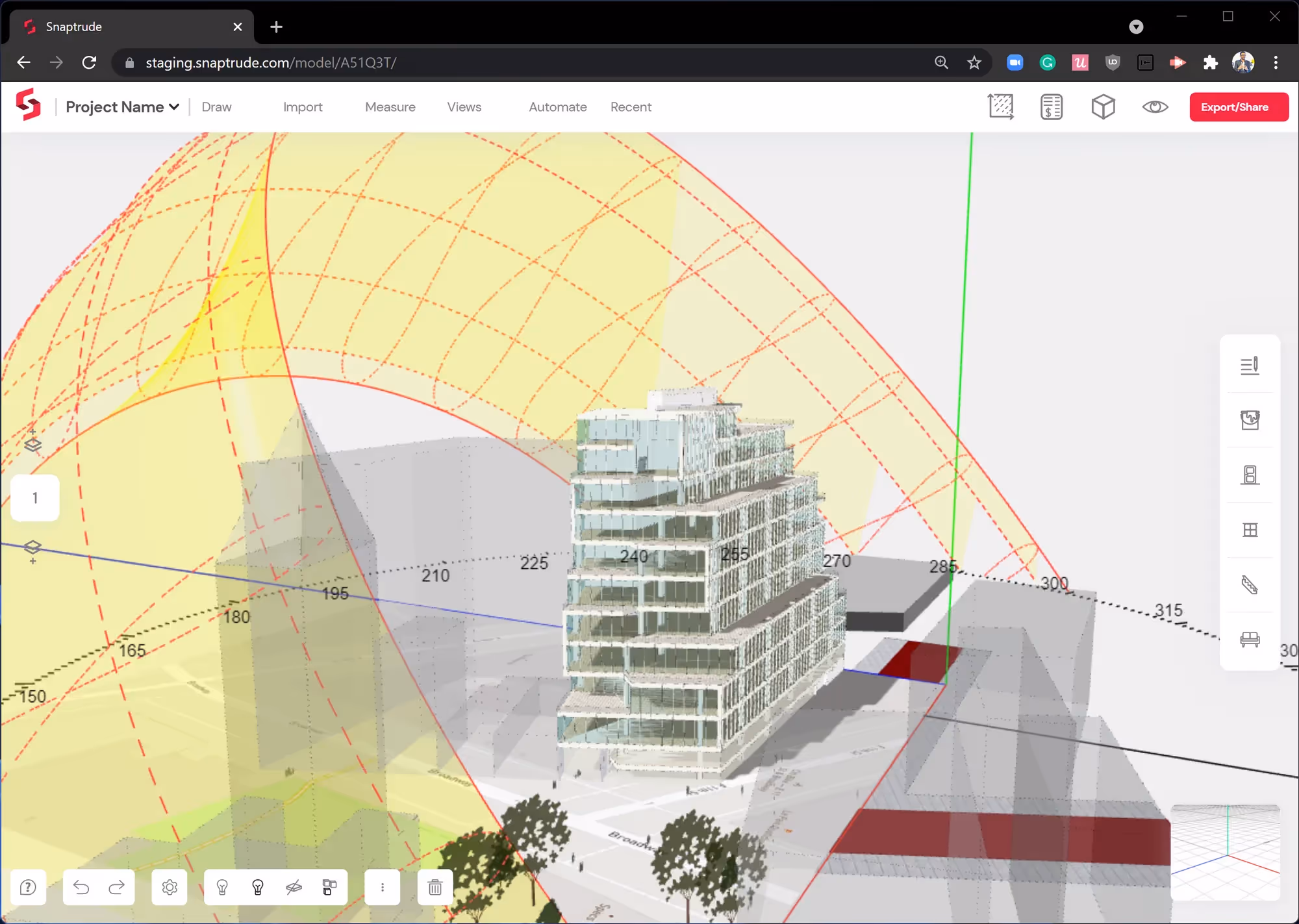Open the three-dot more options
Image resolution: width=1299 pixels, height=924 pixels.
pyautogui.click(x=382, y=887)
